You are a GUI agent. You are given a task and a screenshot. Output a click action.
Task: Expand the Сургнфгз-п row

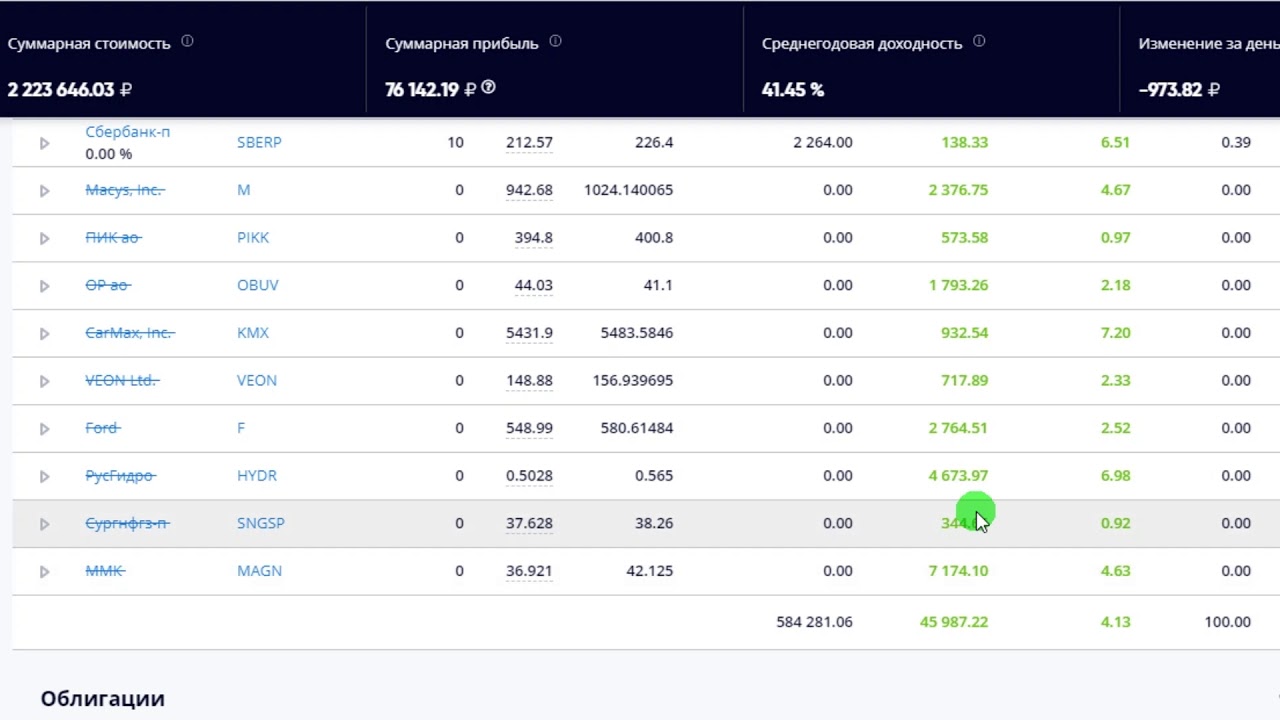[44, 524]
